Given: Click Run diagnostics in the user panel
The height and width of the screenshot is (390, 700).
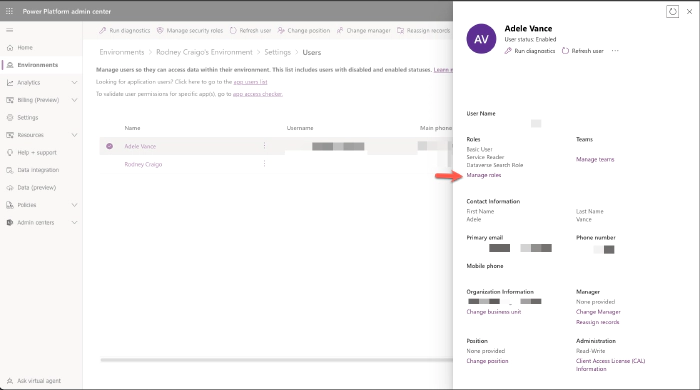Looking at the screenshot, I should 530,51.
